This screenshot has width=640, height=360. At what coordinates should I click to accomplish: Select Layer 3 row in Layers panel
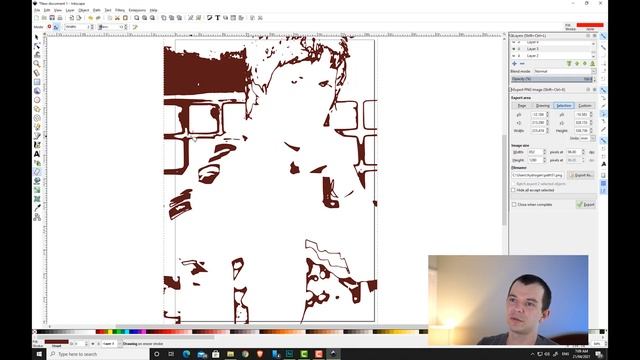tap(553, 49)
